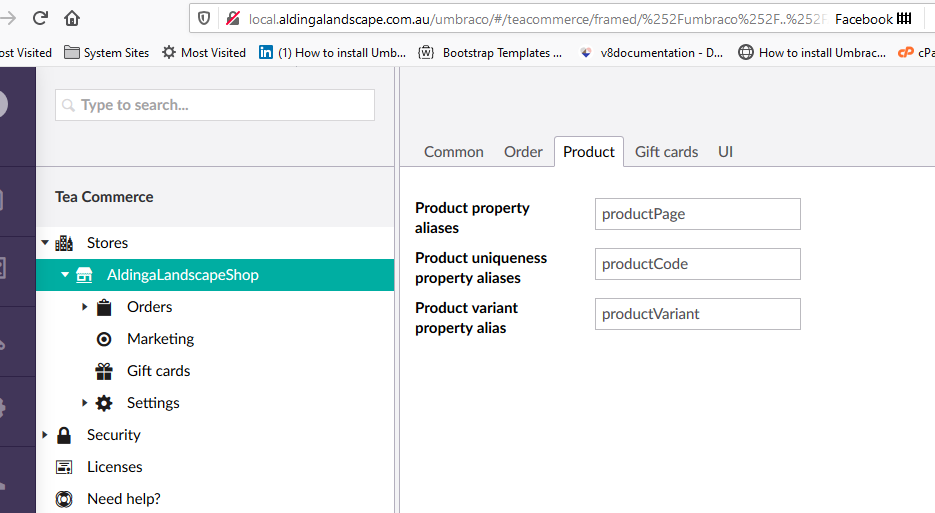Focus the Type to search field
935x513 pixels.
(215, 105)
